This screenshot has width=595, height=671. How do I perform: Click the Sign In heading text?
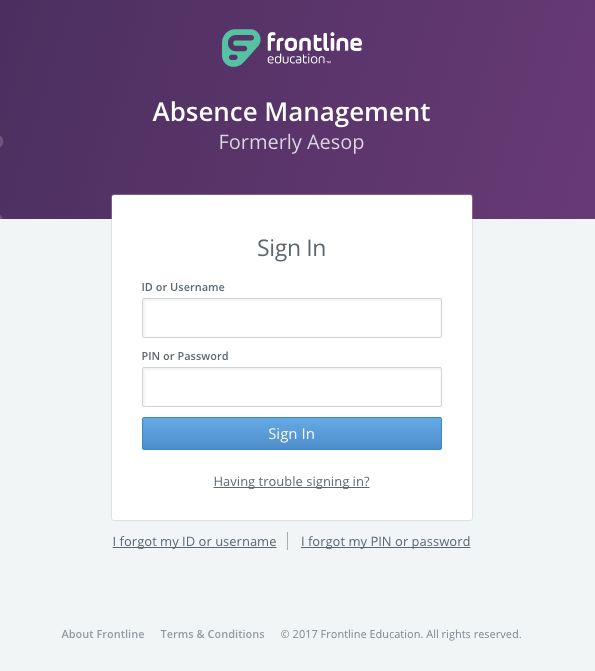pos(292,248)
